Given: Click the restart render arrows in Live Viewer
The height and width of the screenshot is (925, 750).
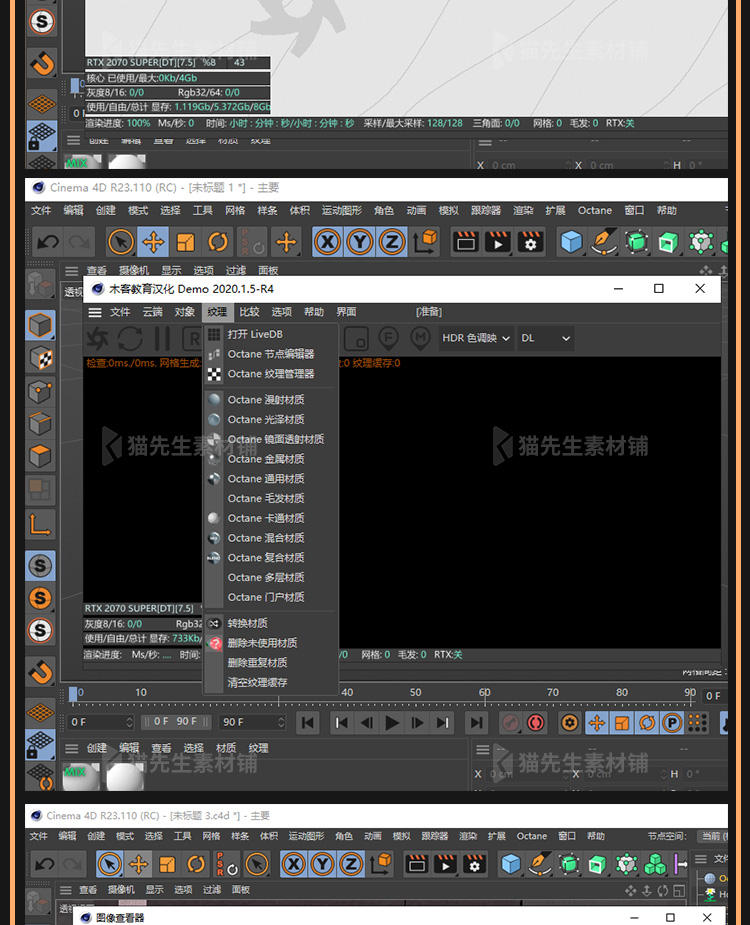Looking at the screenshot, I should [x=129, y=339].
